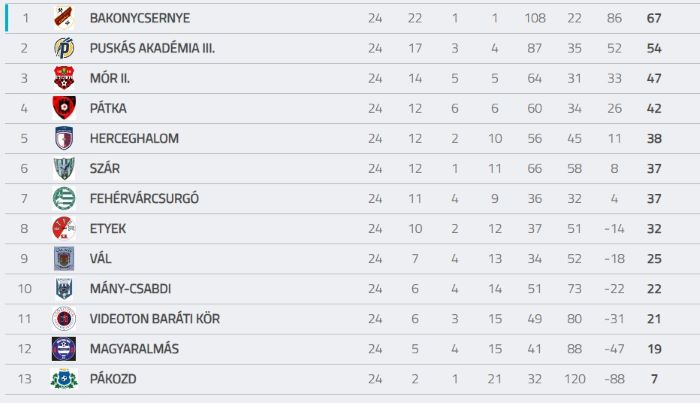This screenshot has height=403, width=700.
Task: Open the Herceghalom club crest
Action: (64, 138)
